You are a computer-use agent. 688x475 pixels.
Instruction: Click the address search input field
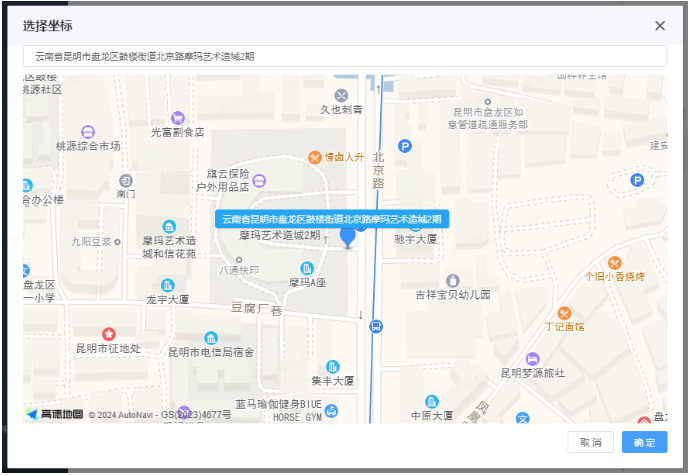pos(344,56)
